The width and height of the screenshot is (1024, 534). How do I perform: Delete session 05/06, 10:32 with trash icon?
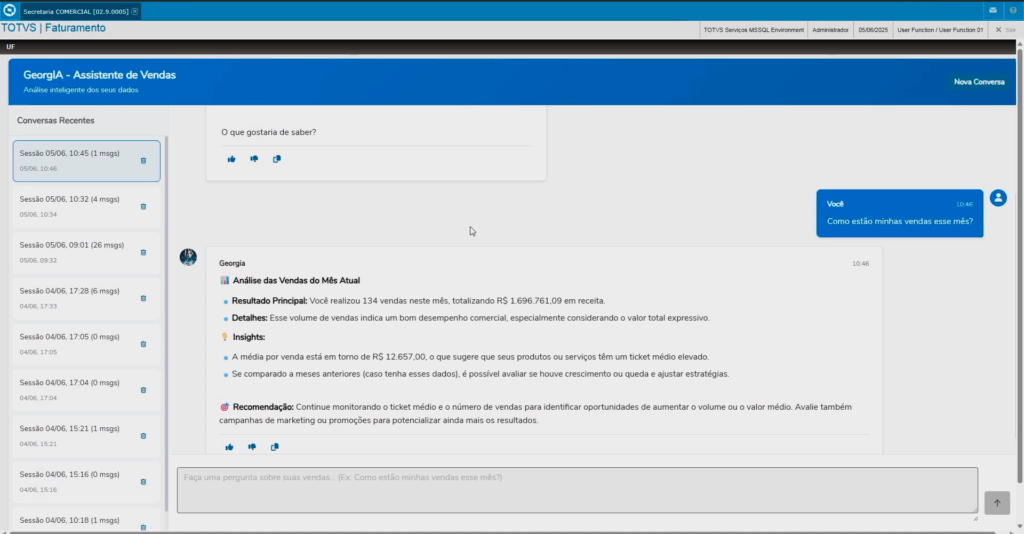144,207
